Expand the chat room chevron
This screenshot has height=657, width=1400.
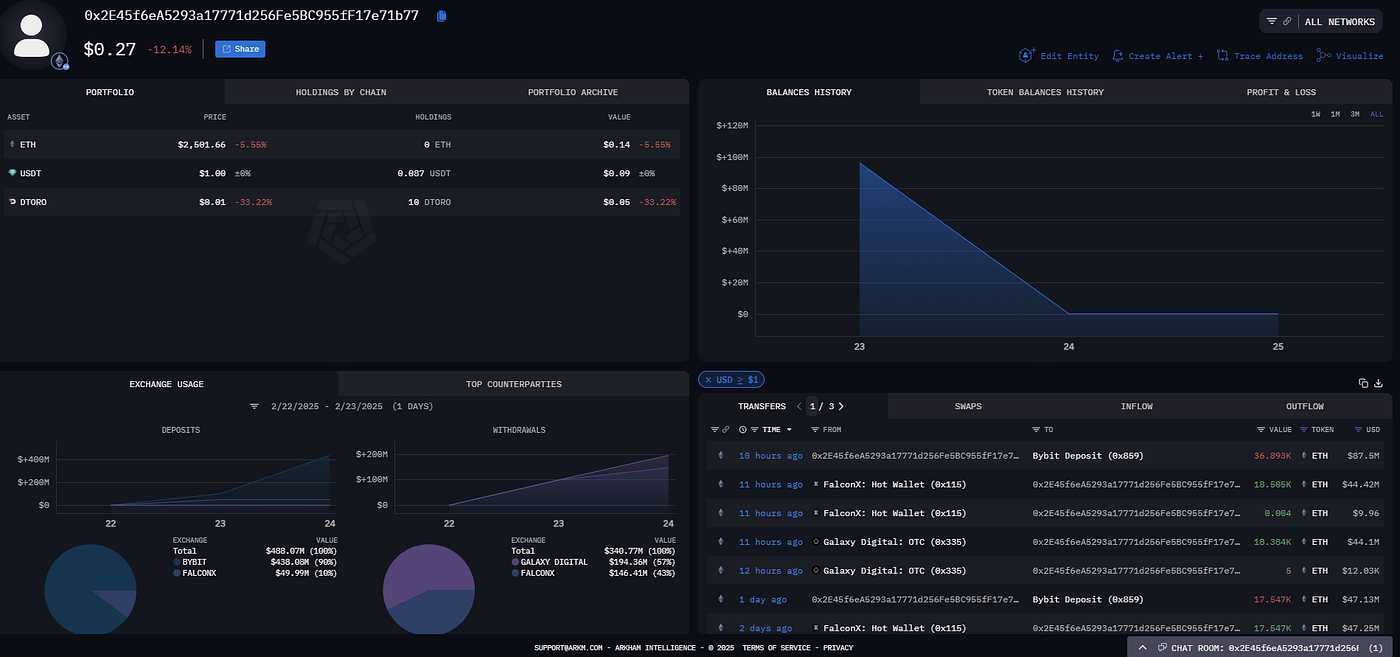[x=1143, y=648]
